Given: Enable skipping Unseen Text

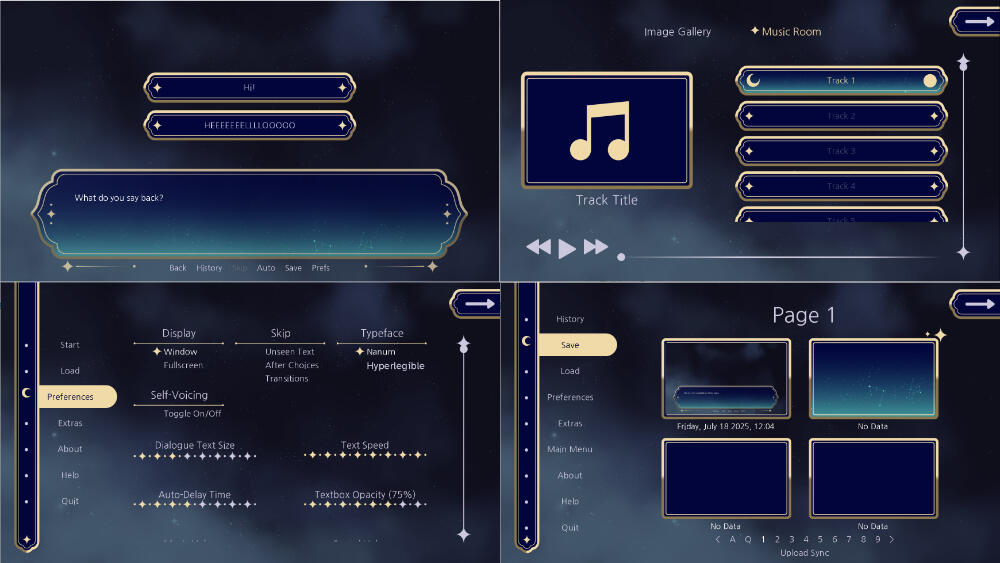Looking at the screenshot, I should click(290, 352).
